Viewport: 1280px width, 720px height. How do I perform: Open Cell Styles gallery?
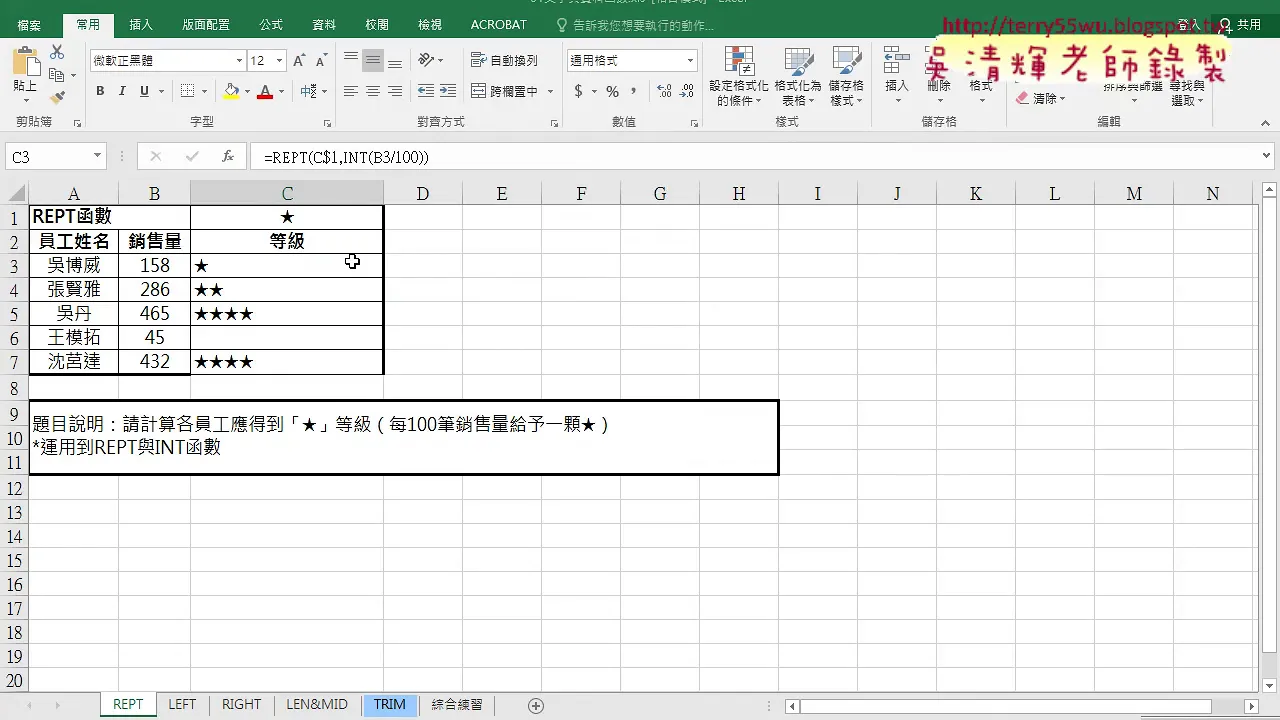(846, 76)
